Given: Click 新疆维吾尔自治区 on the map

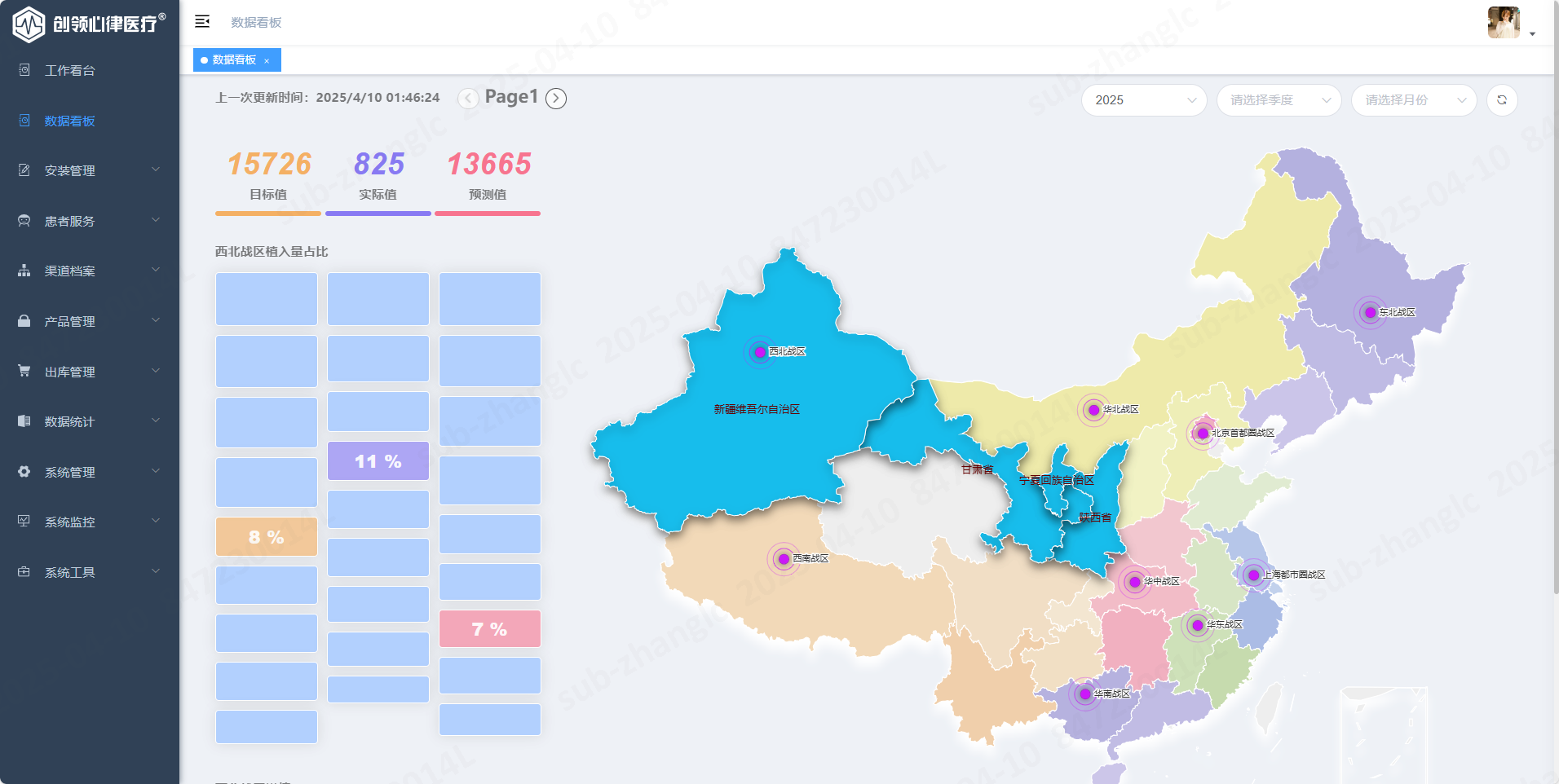Looking at the screenshot, I should tap(757, 409).
